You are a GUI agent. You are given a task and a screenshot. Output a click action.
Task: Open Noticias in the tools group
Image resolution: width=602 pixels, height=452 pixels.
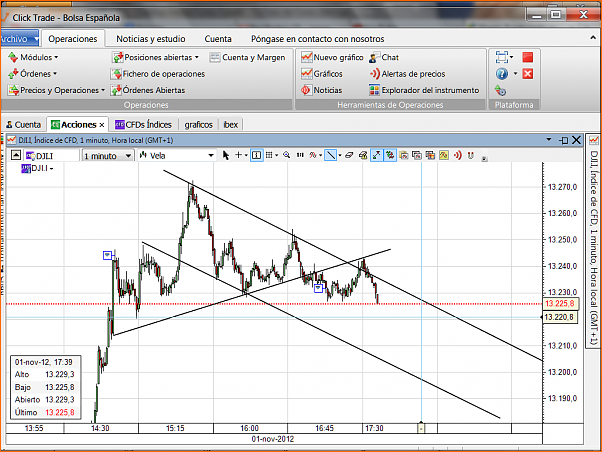(321, 90)
